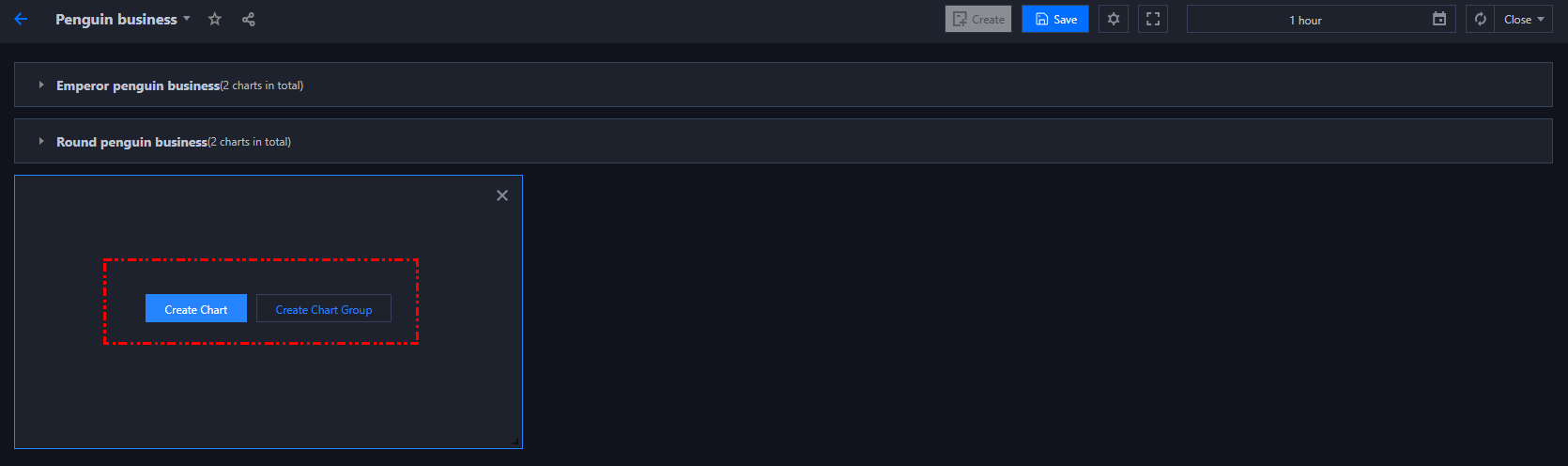Click the Emperor penguin business title
This screenshot has height=466, width=1568.
138,85
